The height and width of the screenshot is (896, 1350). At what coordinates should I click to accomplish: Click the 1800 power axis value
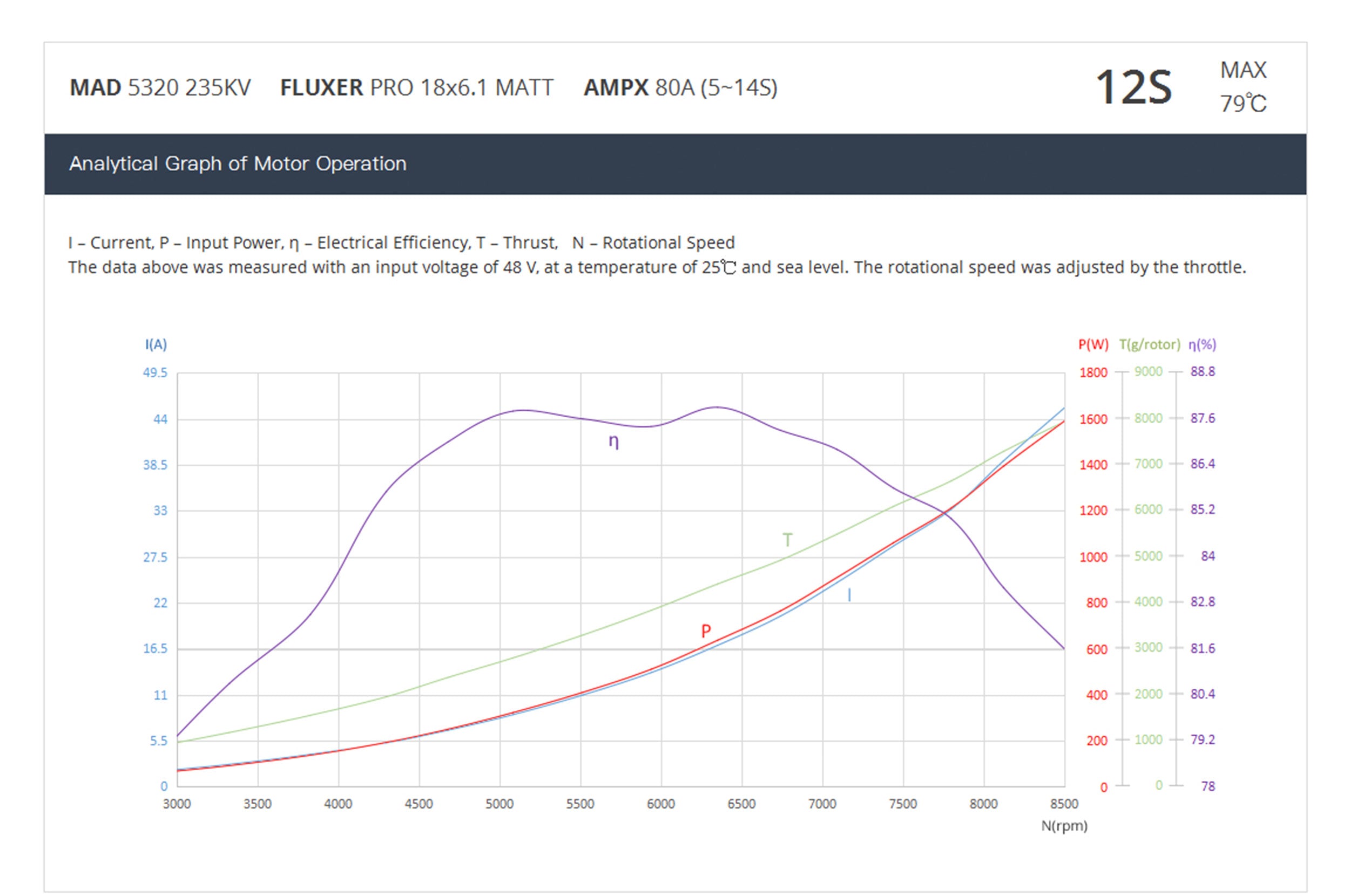coord(1093,372)
